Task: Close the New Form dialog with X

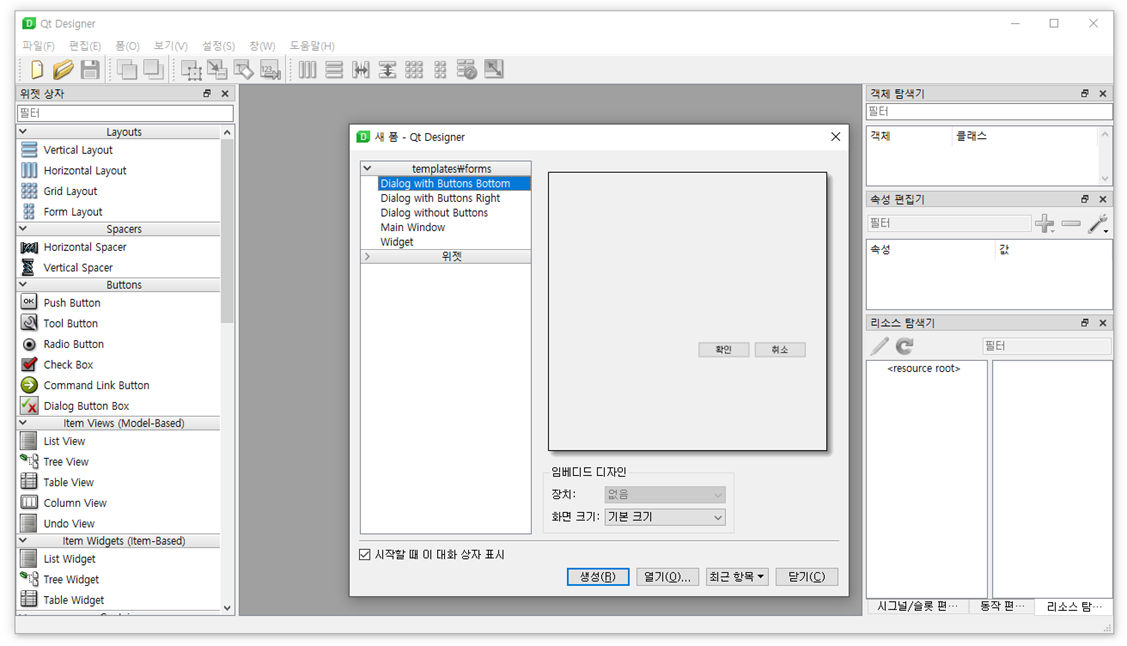Action: [x=835, y=137]
